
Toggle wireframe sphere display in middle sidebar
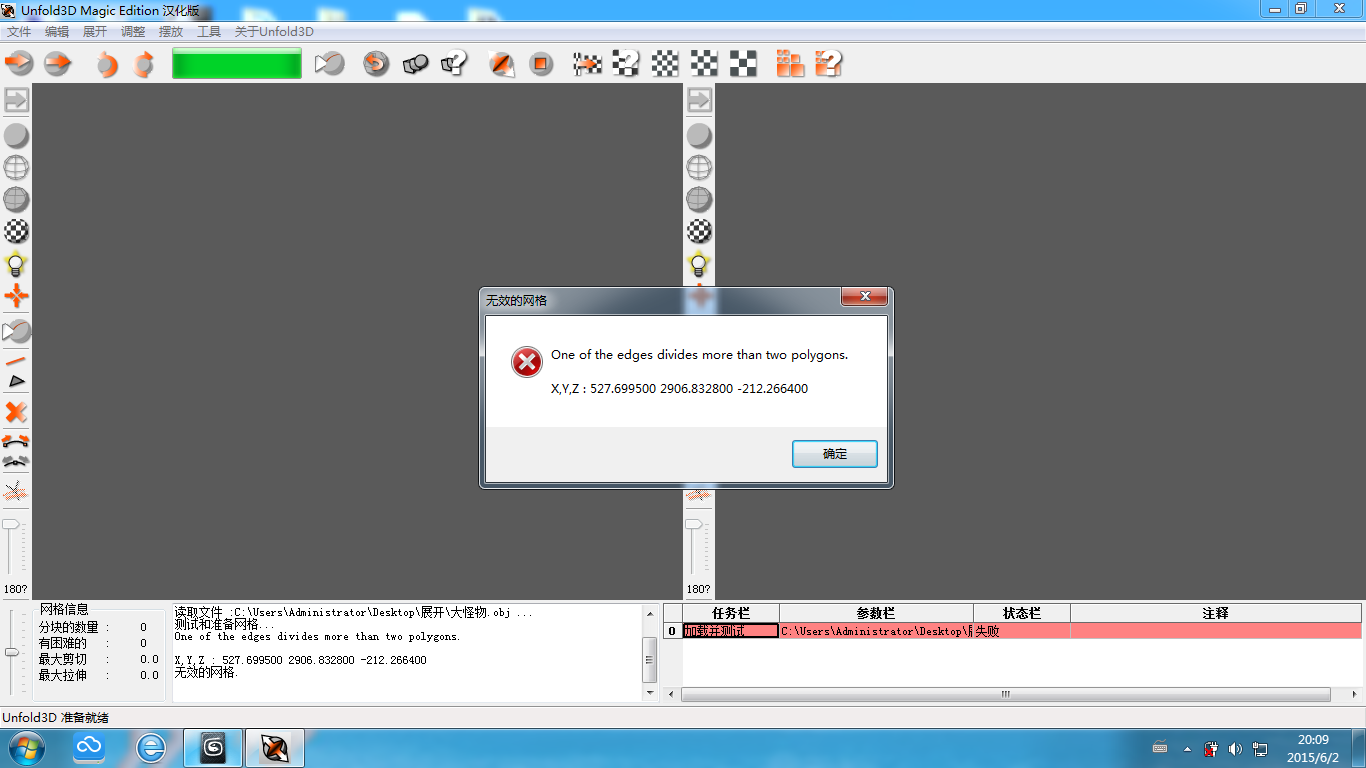point(699,168)
